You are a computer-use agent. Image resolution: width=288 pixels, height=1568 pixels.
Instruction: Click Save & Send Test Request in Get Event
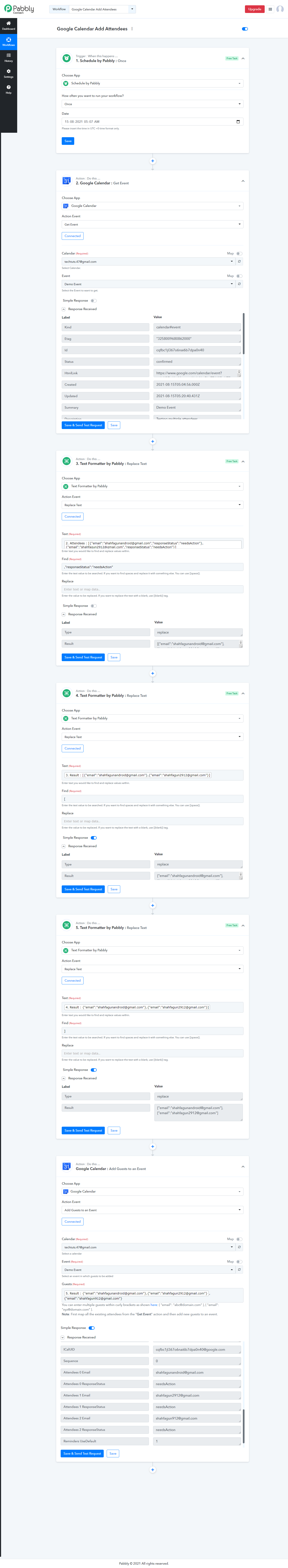83,425
